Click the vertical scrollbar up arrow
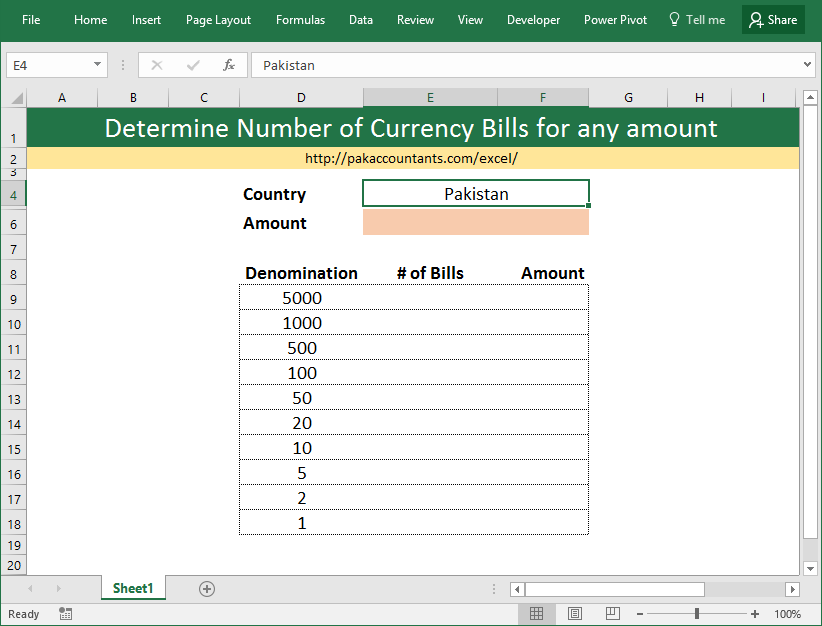This screenshot has height=626, width=822. (x=810, y=98)
